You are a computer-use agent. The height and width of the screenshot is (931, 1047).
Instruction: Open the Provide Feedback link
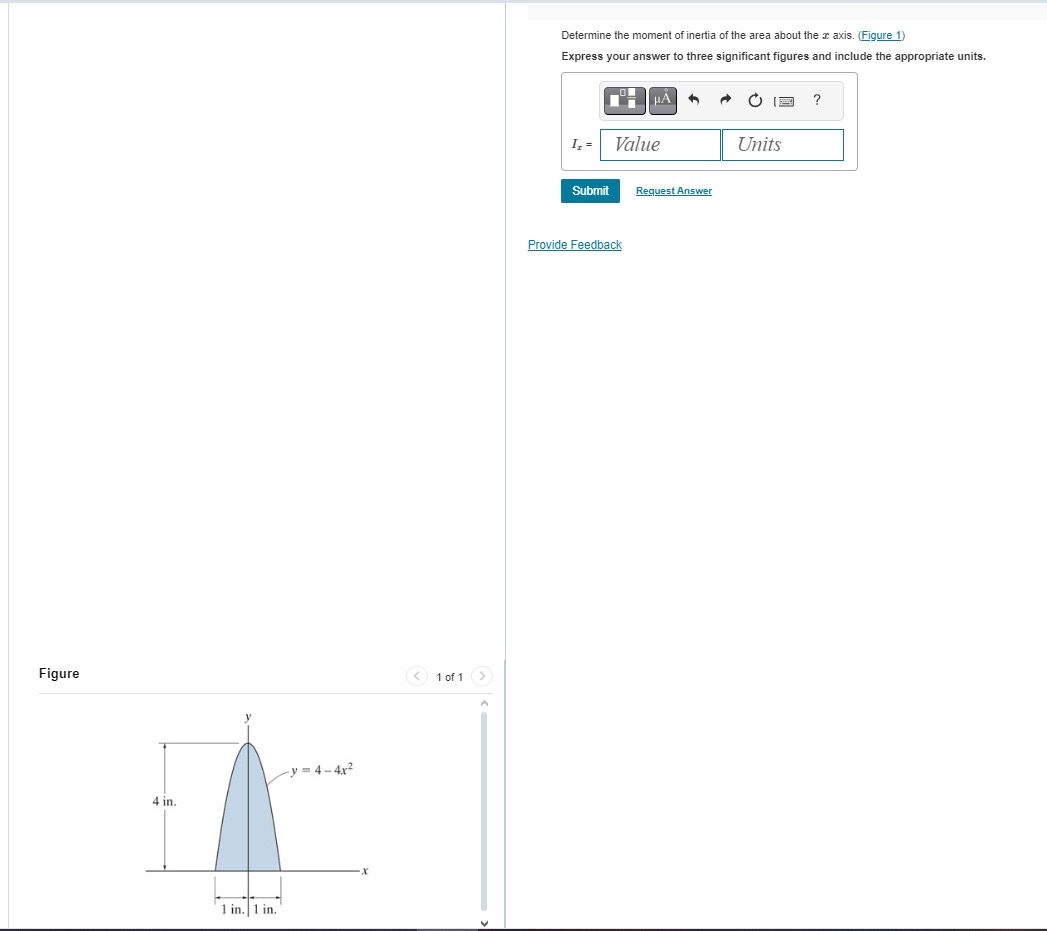point(574,244)
